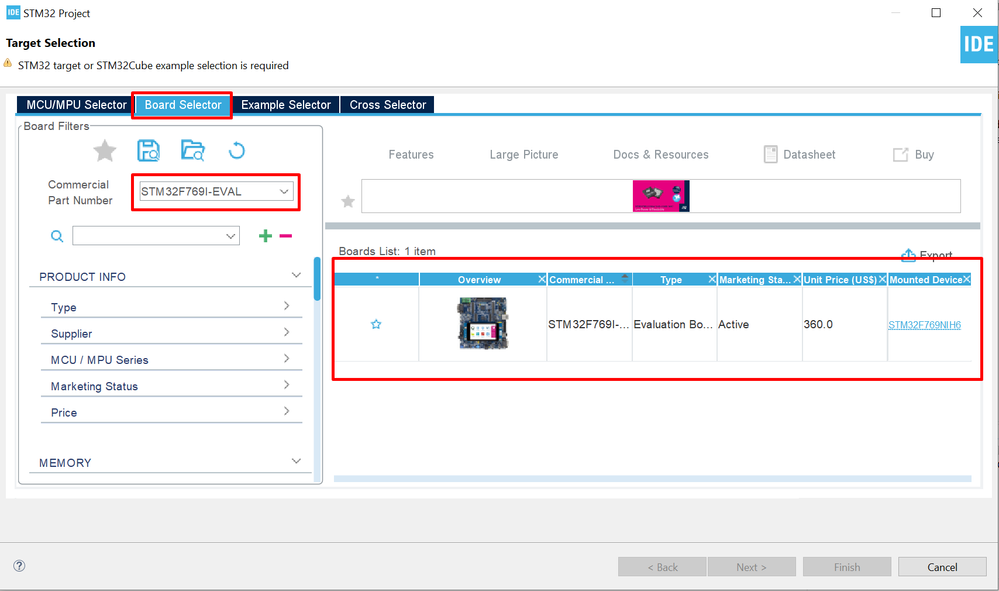Select the STM32F769I commercial part cell
The height and width of the screenshot is (591, 999).
[x=589, y=324]
